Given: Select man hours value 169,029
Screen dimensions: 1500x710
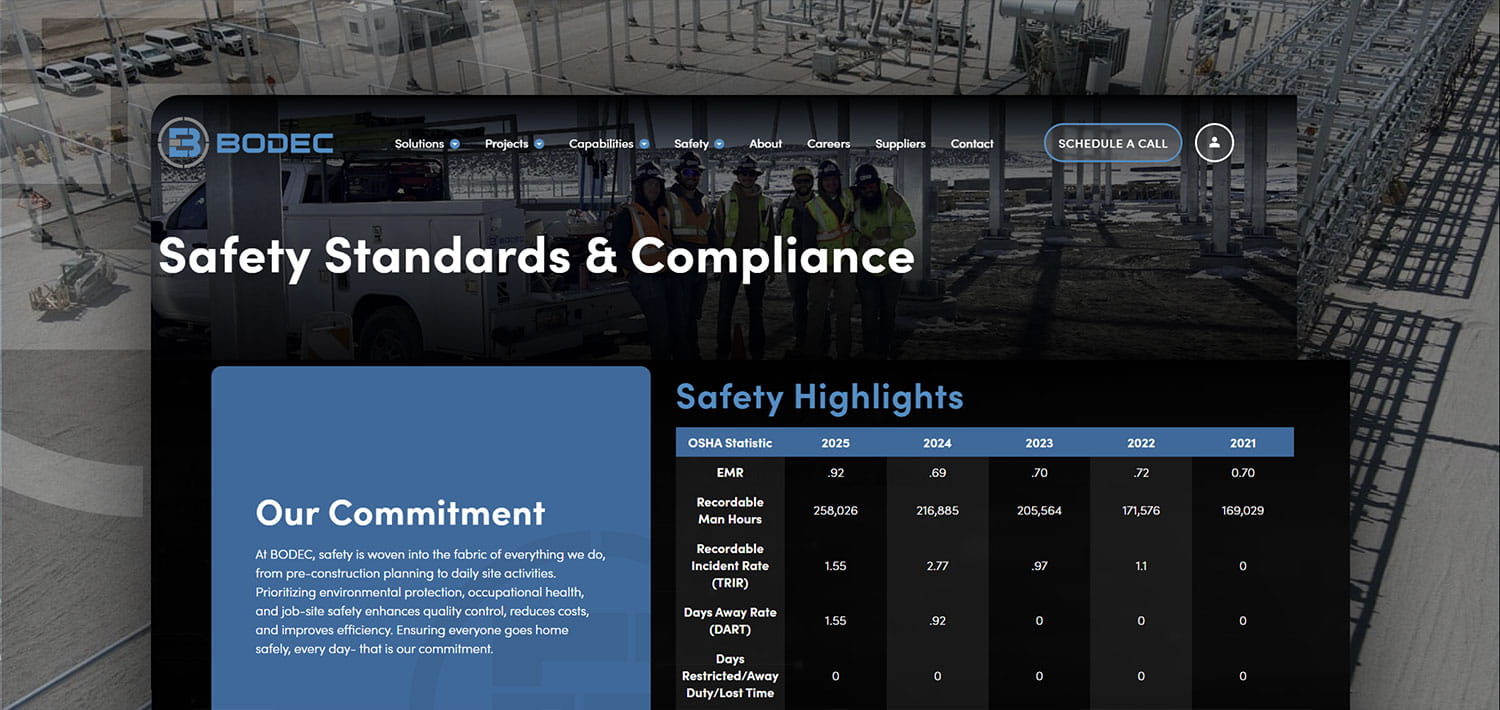Looking at the screenshot, I should click(1243, 511).
